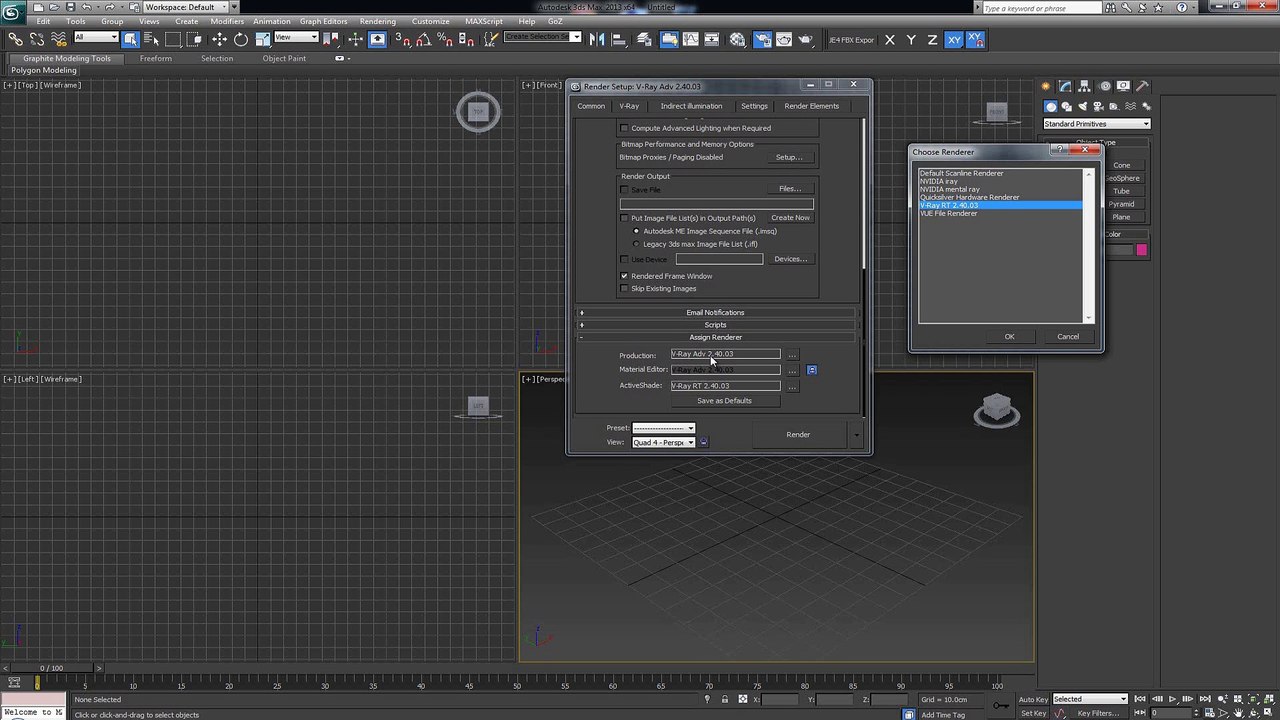Open the View dropdown showing Quad 4
The image size is (1280, 720).
tap(663, 442)
